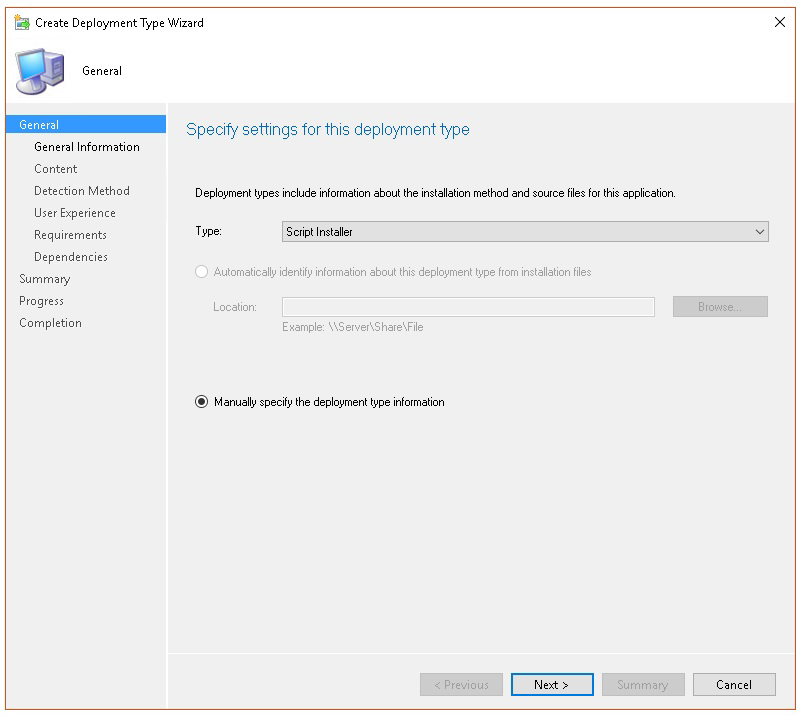804x716 pixels.
Task: Click Next to continue the wizard
Action: pos(552,685)
